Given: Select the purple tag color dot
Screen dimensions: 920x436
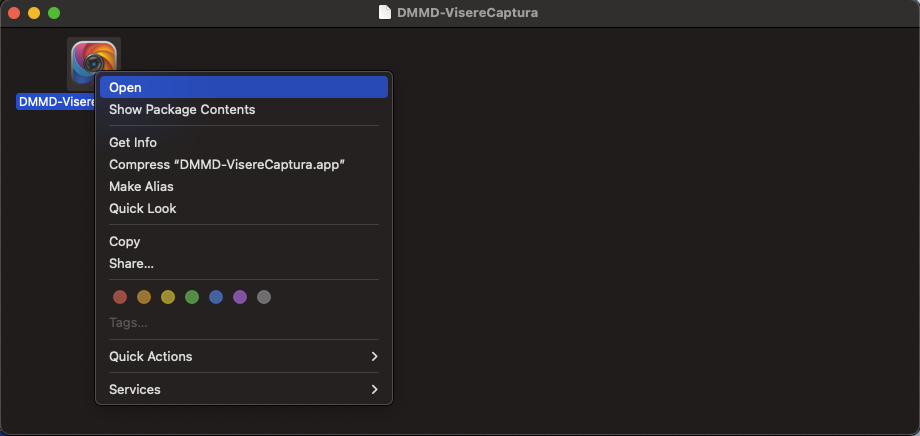Looking at the screenshot, I should (x=240, y=297).
